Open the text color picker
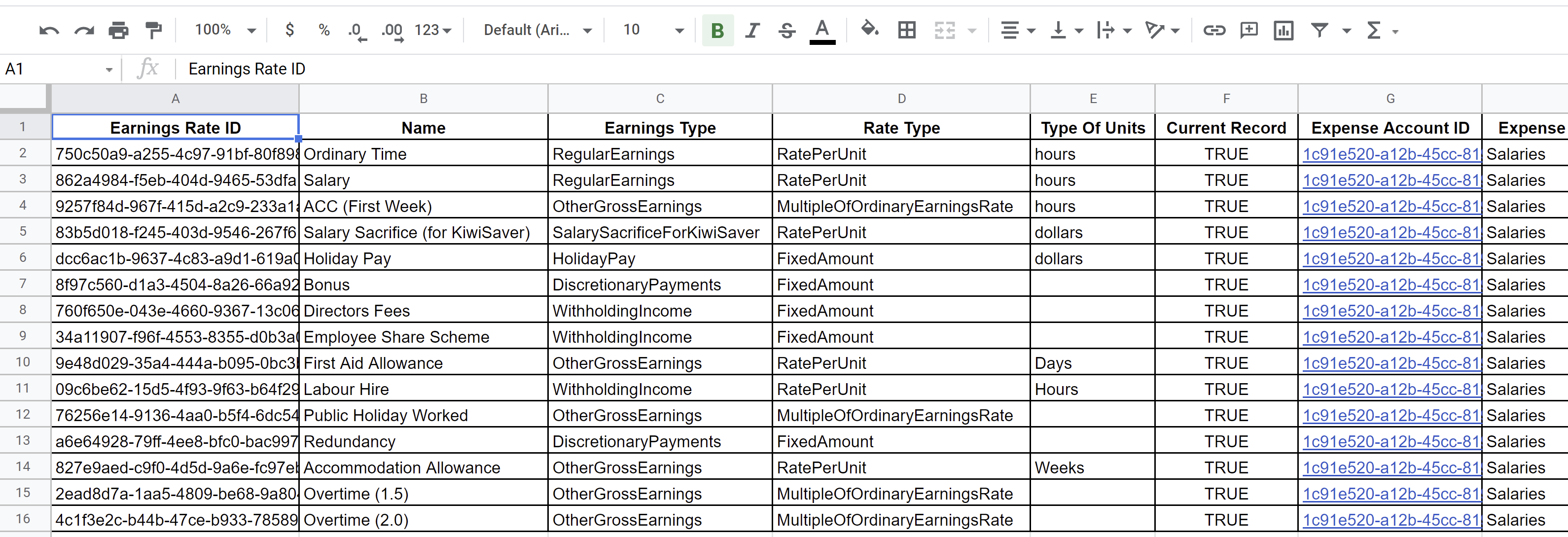This screenshot has width=1568, height=537. pyautogui.click(x=822, y=31)
